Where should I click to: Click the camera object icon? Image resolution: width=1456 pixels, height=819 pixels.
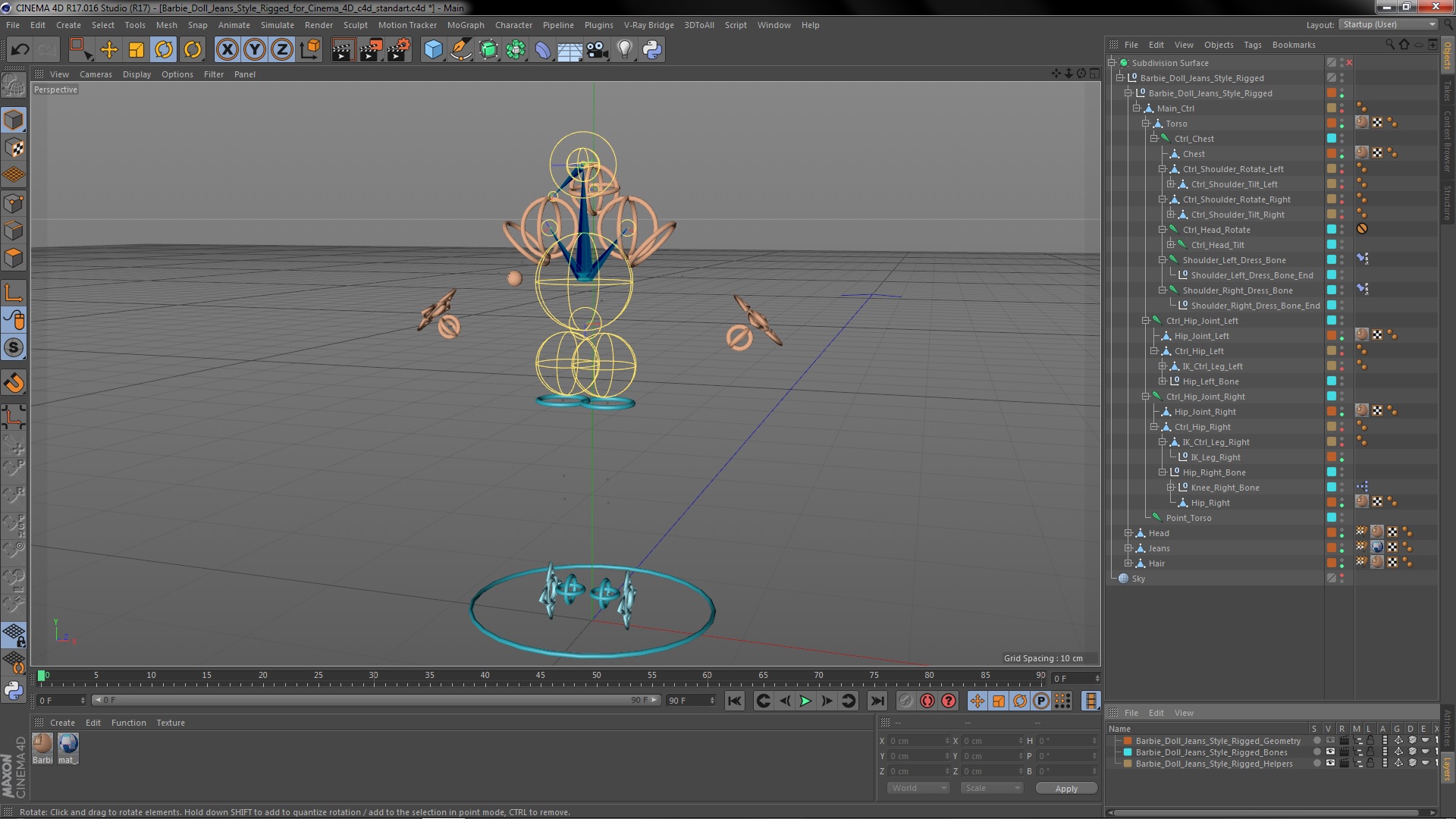click(598, 50)
